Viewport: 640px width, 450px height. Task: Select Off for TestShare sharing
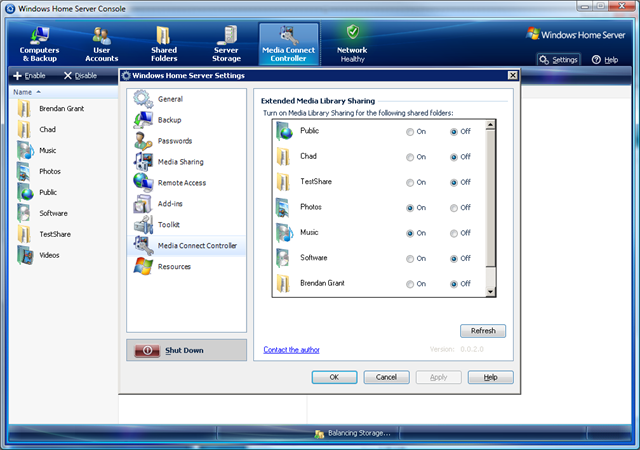click(453, 183)
